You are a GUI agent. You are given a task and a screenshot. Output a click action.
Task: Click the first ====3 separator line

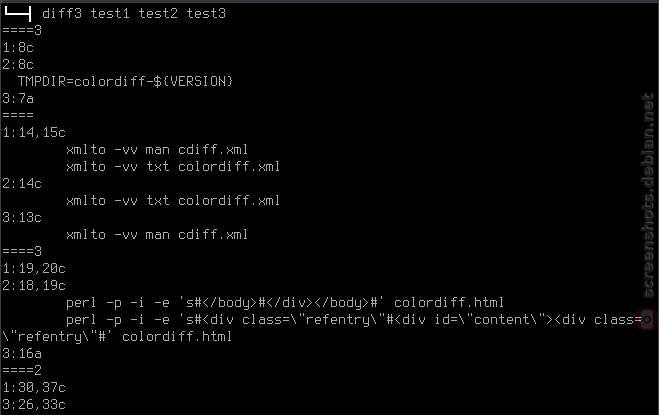tap(22, 30)
